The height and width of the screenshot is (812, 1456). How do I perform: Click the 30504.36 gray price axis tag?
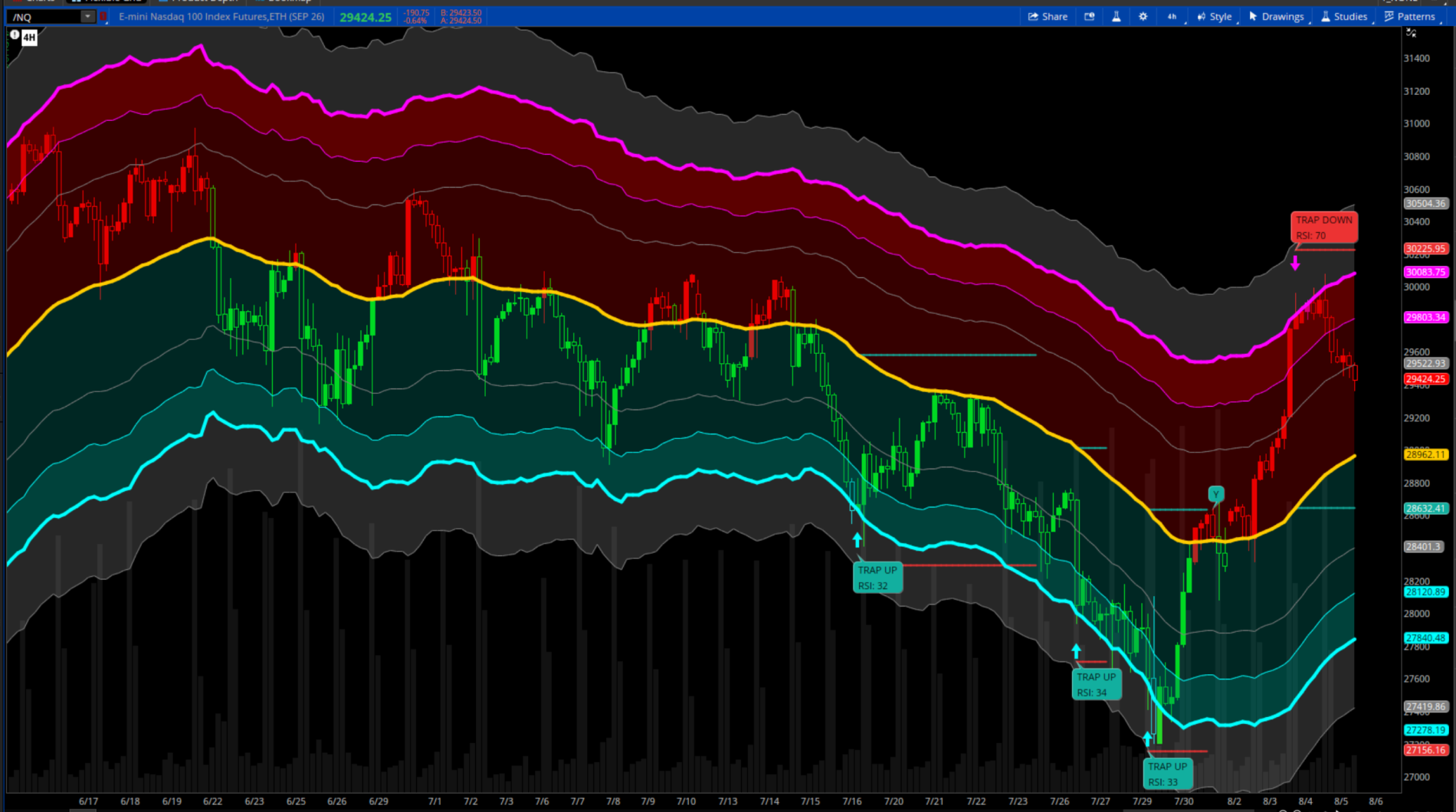pyautogui.click(x=1425, y=203)
